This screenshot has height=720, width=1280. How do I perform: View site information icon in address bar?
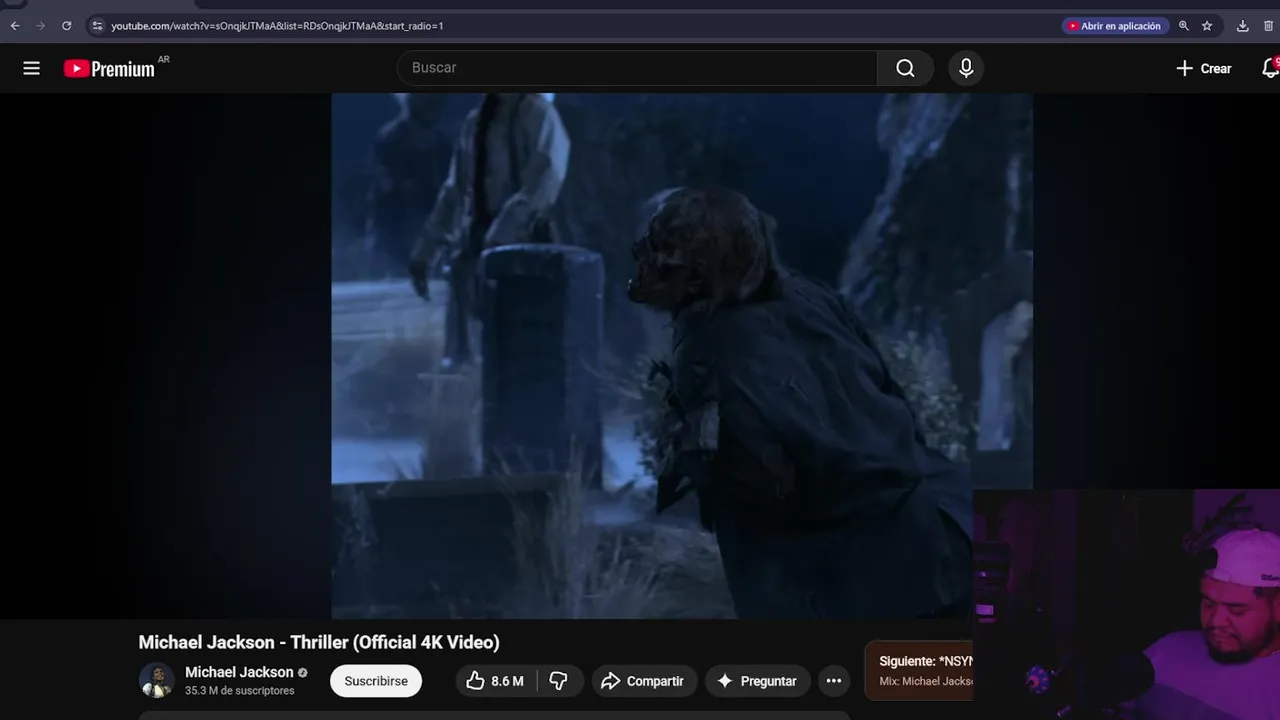click(97, 26)
